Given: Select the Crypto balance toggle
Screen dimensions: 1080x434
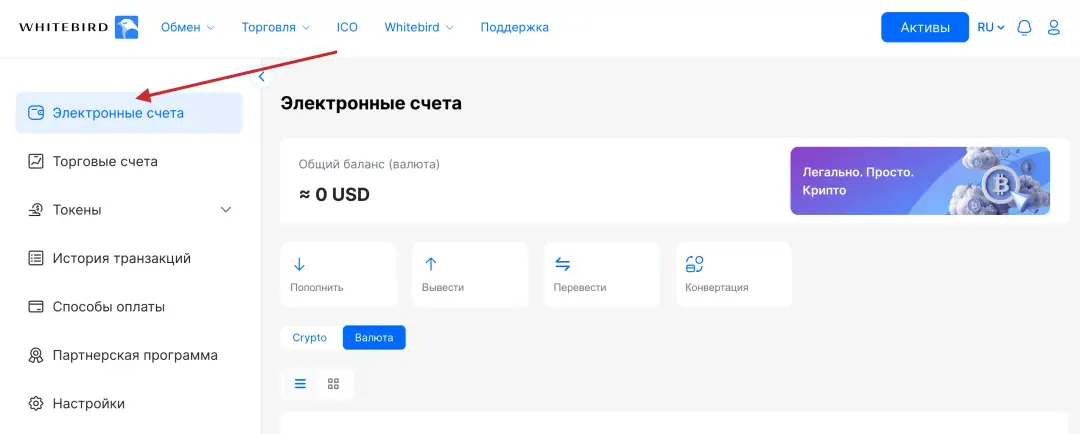Looking at the screenshot, I should pos(310,338).
